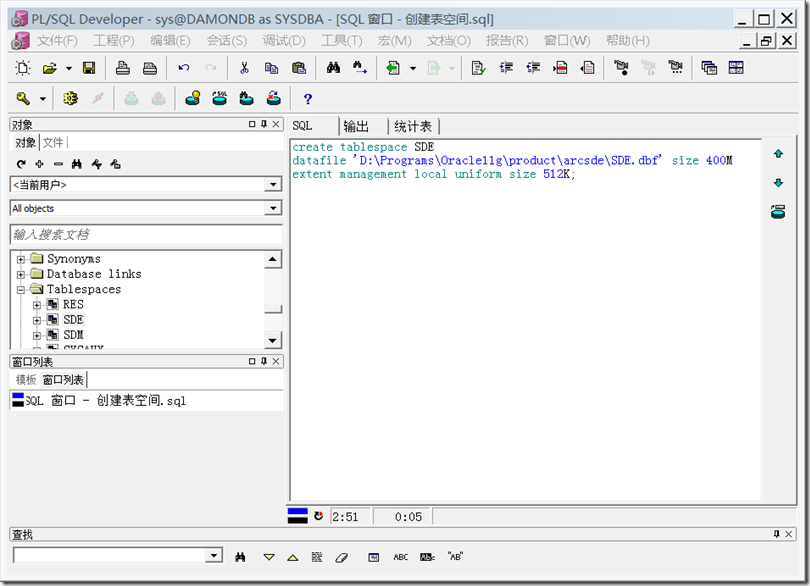Open the dropdown arrow next to Open icon
The width and height of the screenshot is (810, 586).
pos(69,68)
